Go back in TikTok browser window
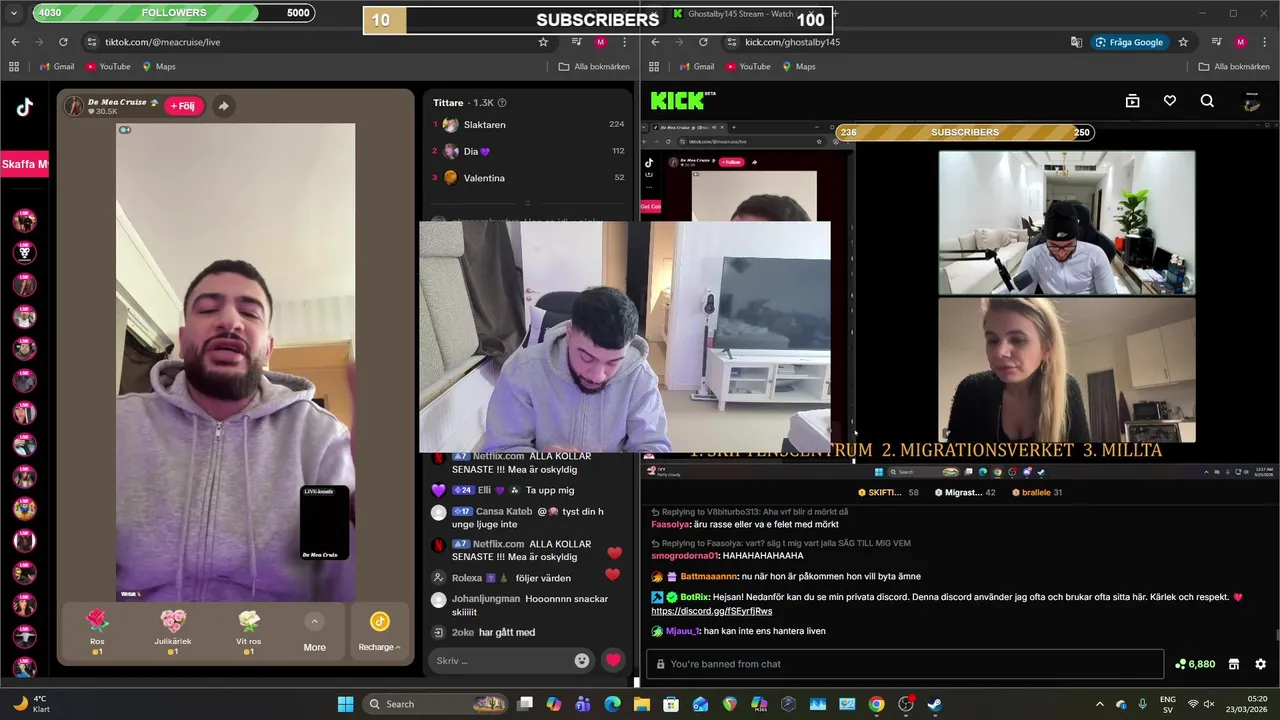Viewport: 1280px width, 720px height. tap(15, 42)
